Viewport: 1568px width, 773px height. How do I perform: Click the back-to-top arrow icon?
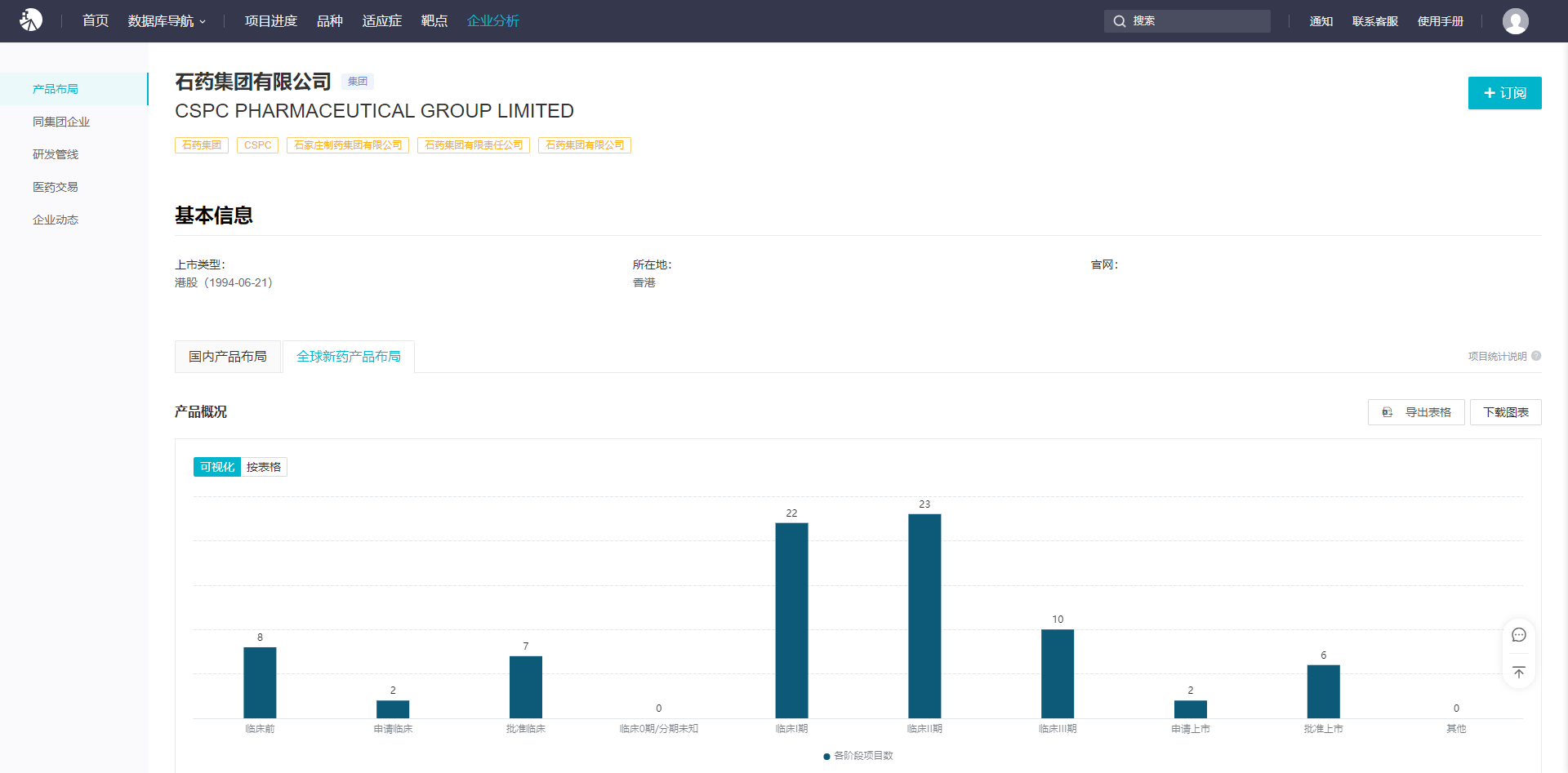pos(1519,672)
